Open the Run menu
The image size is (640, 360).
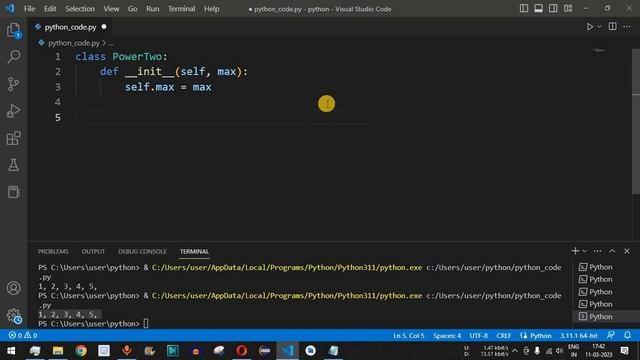[x=153, y=9]
